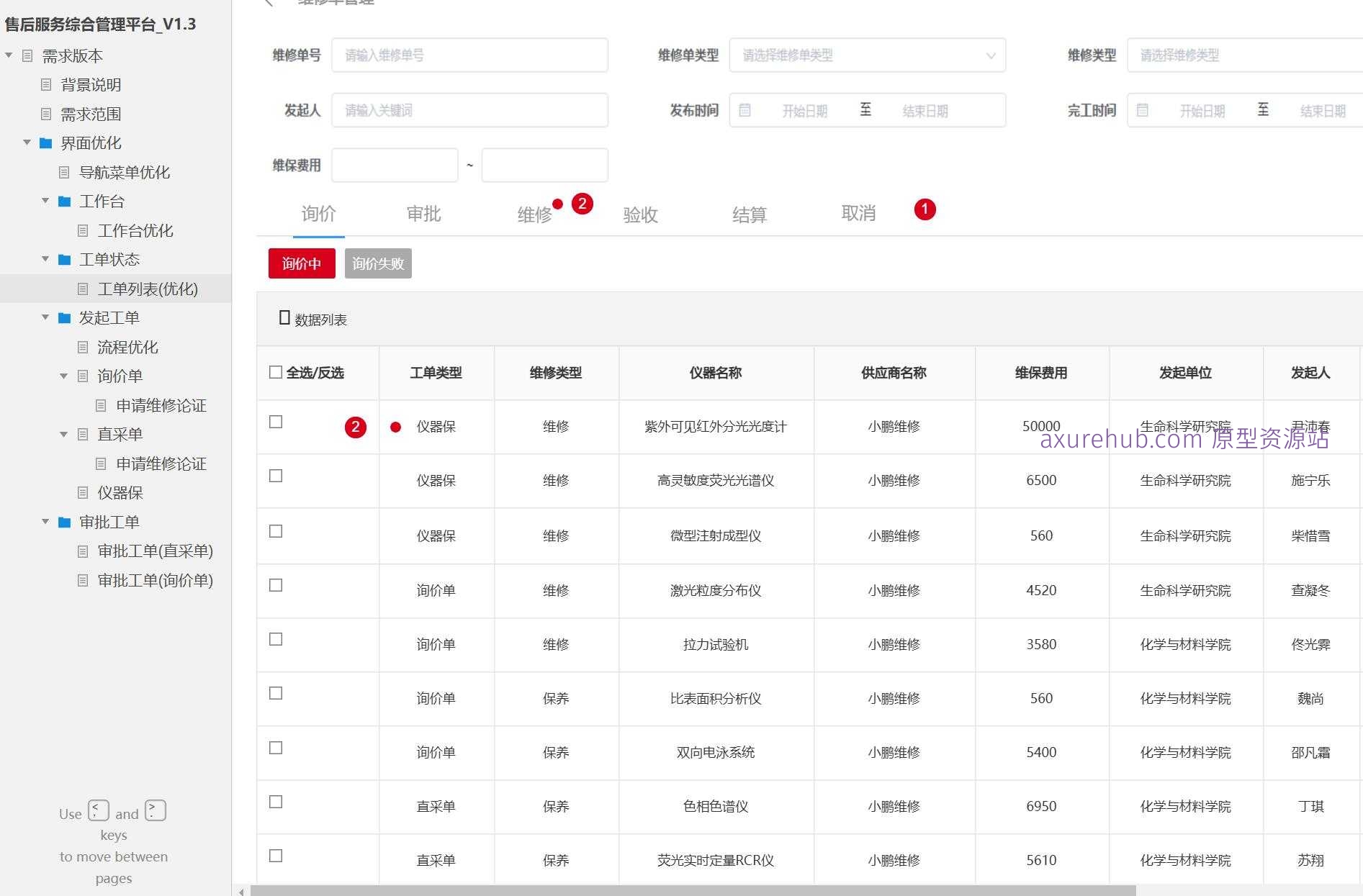Click the 数据列表 list icon

284,317
